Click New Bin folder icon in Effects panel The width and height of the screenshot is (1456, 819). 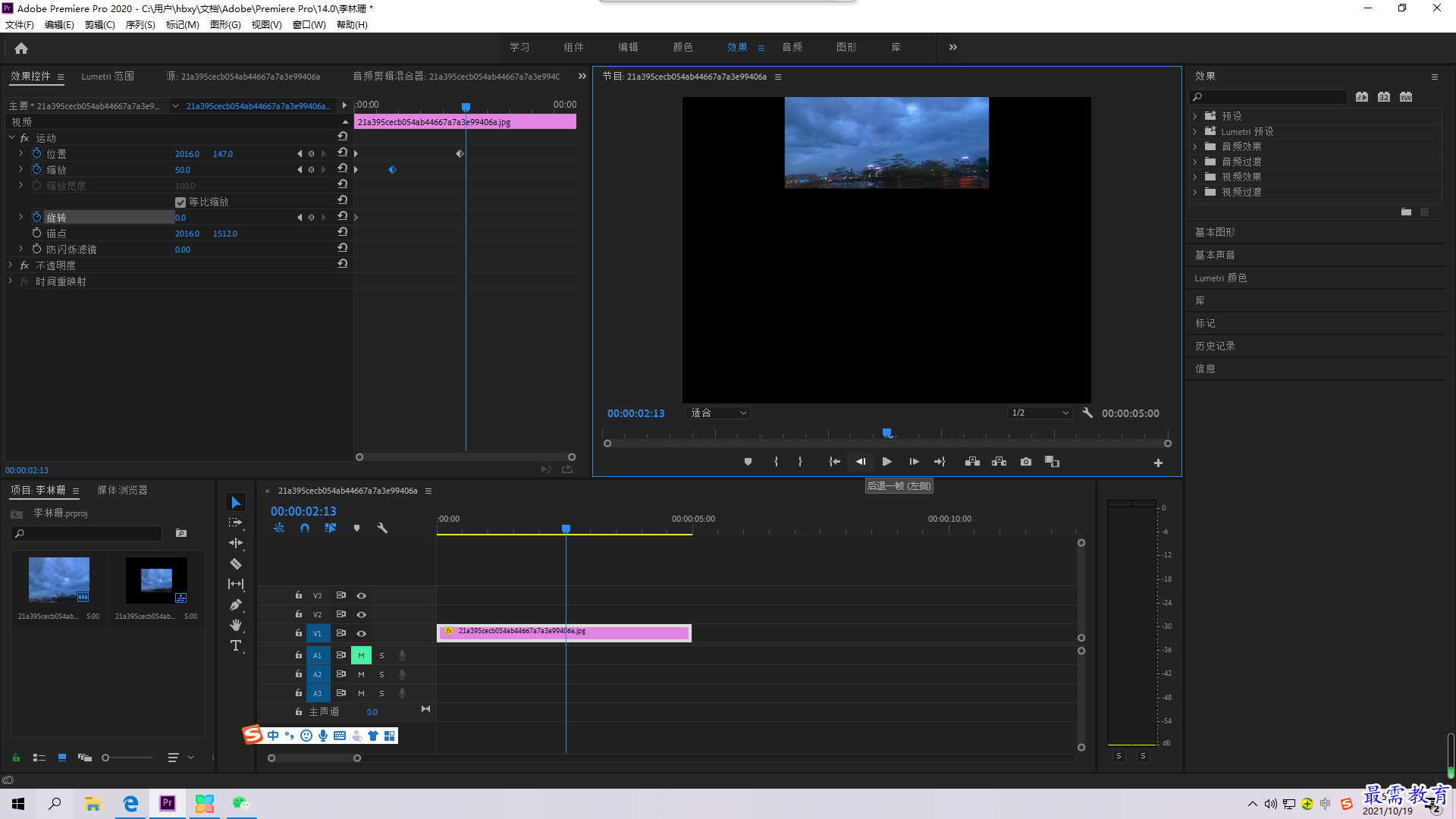click(x=1406, y=212)
